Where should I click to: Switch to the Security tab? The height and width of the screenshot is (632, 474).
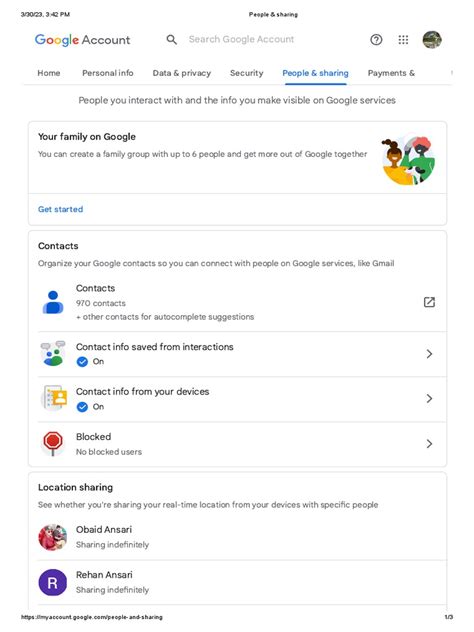pyautogui.click(x=246, y=73)
